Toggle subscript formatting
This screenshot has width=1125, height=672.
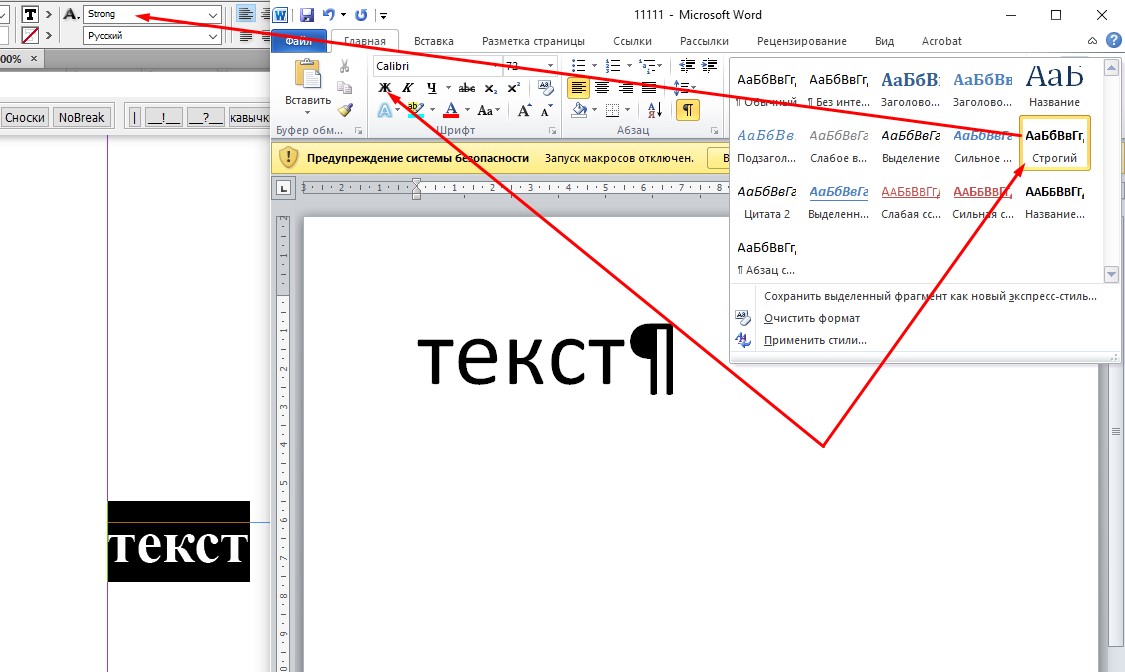coord(491,88)
